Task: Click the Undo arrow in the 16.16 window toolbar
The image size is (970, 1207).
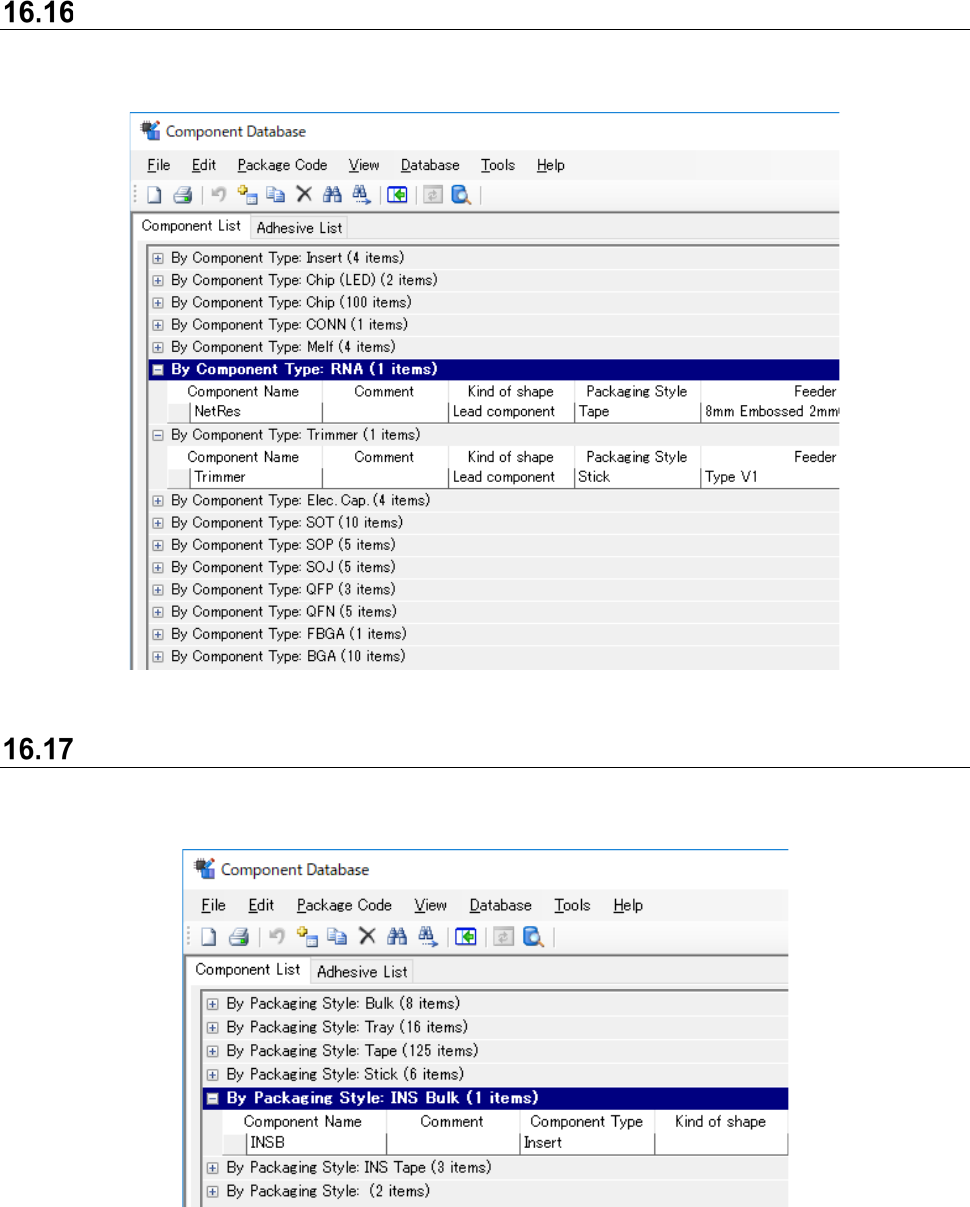Action: [218, 195]
